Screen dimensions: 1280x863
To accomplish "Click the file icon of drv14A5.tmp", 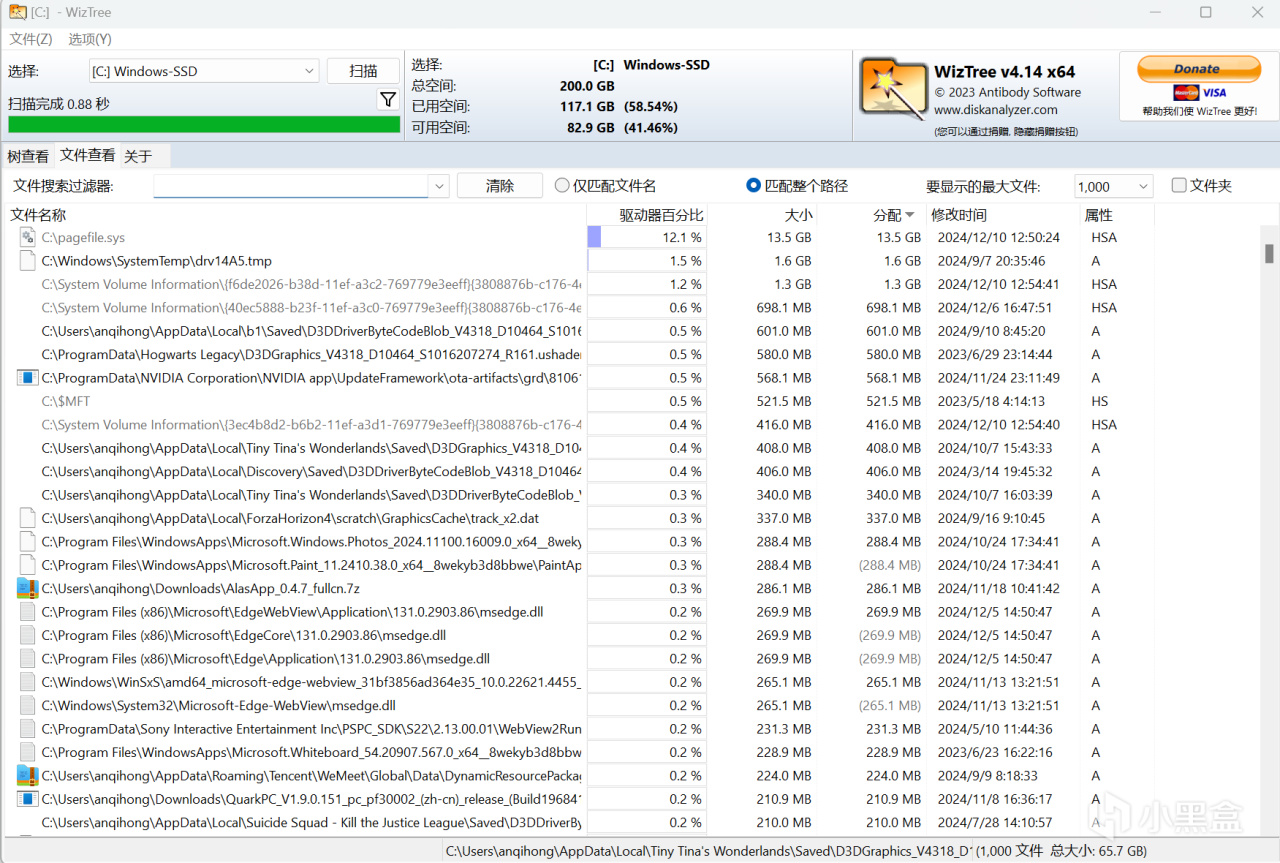I will (x=28, y=261).
